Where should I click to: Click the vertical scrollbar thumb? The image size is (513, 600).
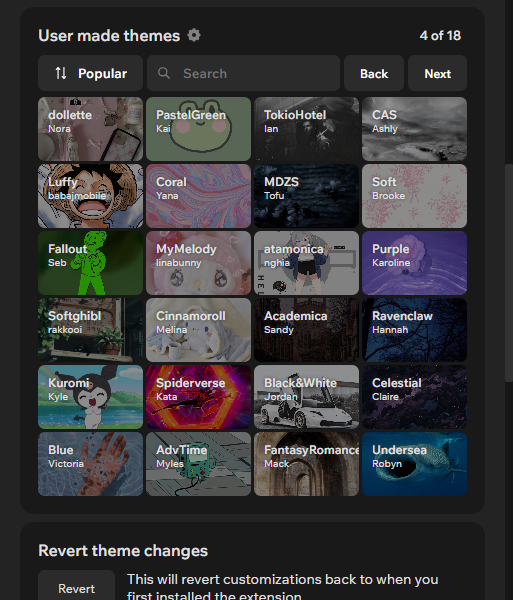click(508, 272)
